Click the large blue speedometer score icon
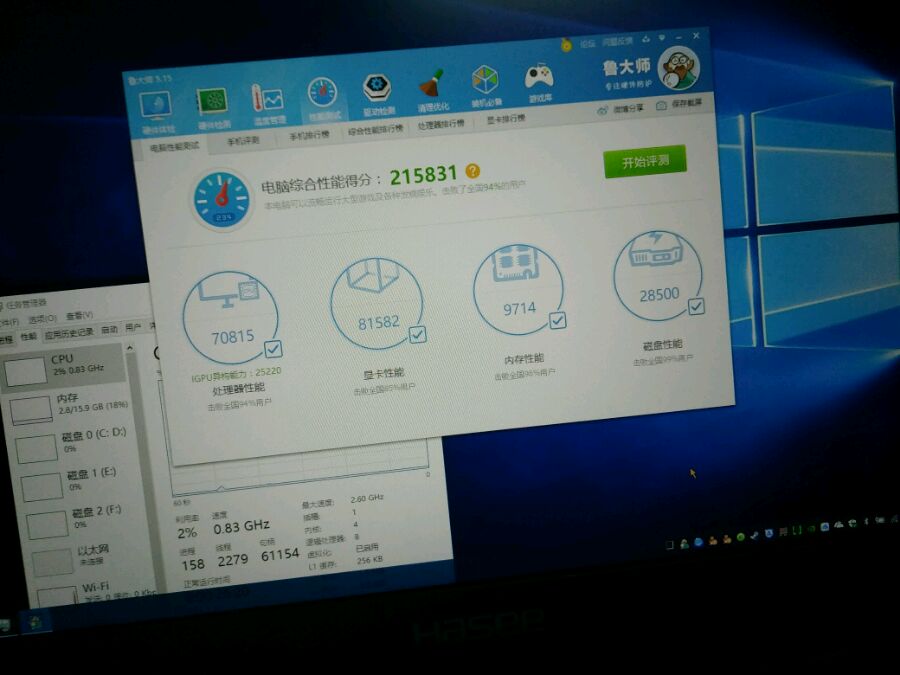The width and height of the screenshot is (900, 675). [x=222, y=200]
